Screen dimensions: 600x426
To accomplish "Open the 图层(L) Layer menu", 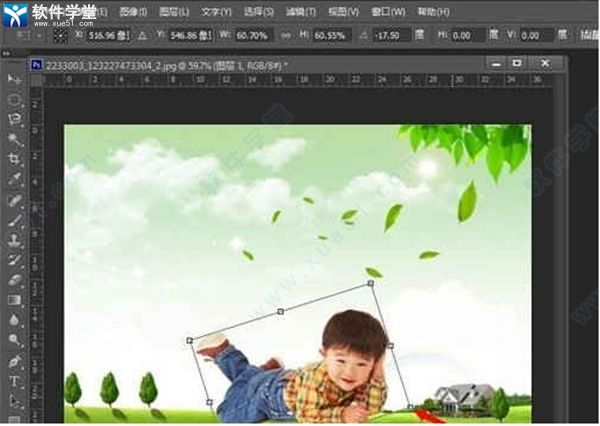I will (x=171, y=12).
